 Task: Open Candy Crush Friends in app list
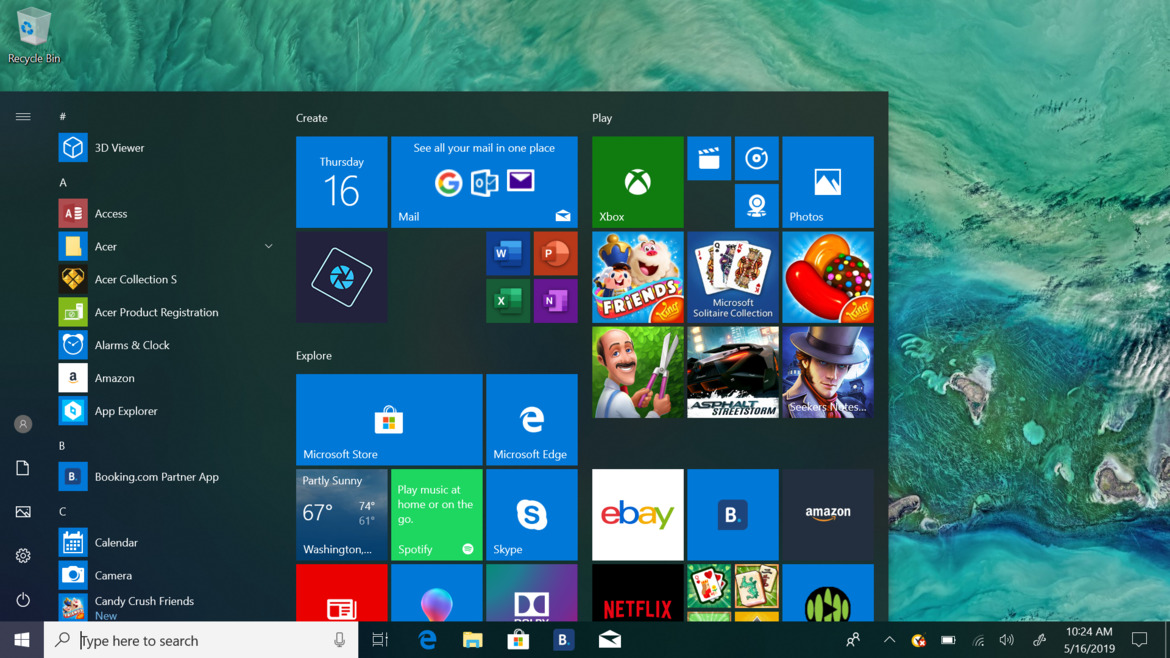[166, 607]
